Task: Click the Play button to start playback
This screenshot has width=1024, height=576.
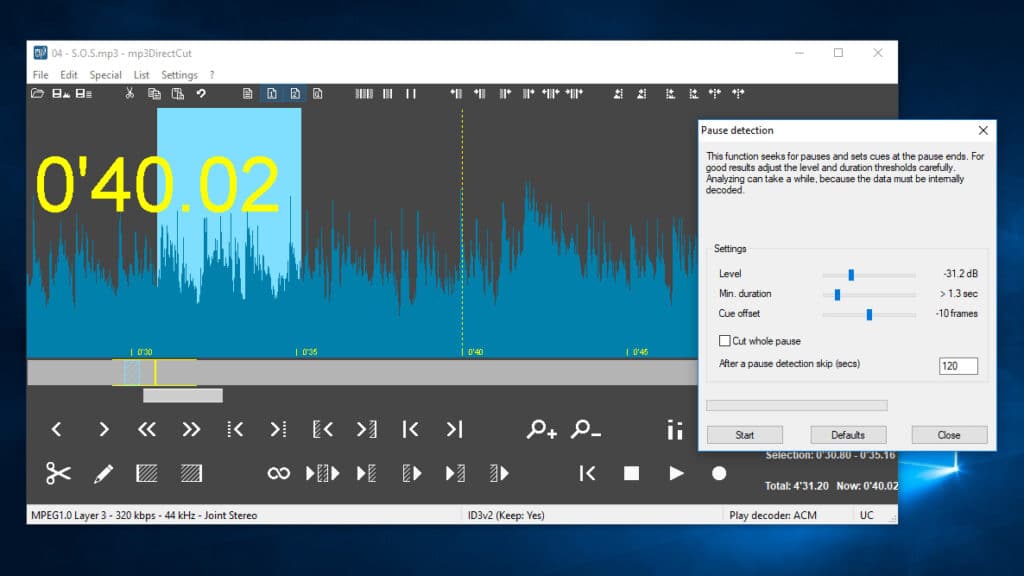Action: [x=676, y=472]
